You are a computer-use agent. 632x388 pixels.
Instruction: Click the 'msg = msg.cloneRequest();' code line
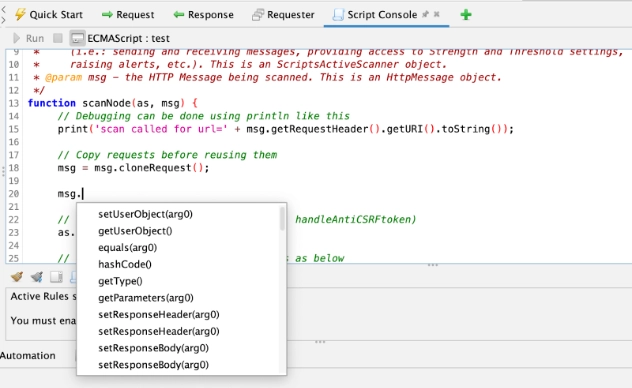coord(133,168)
